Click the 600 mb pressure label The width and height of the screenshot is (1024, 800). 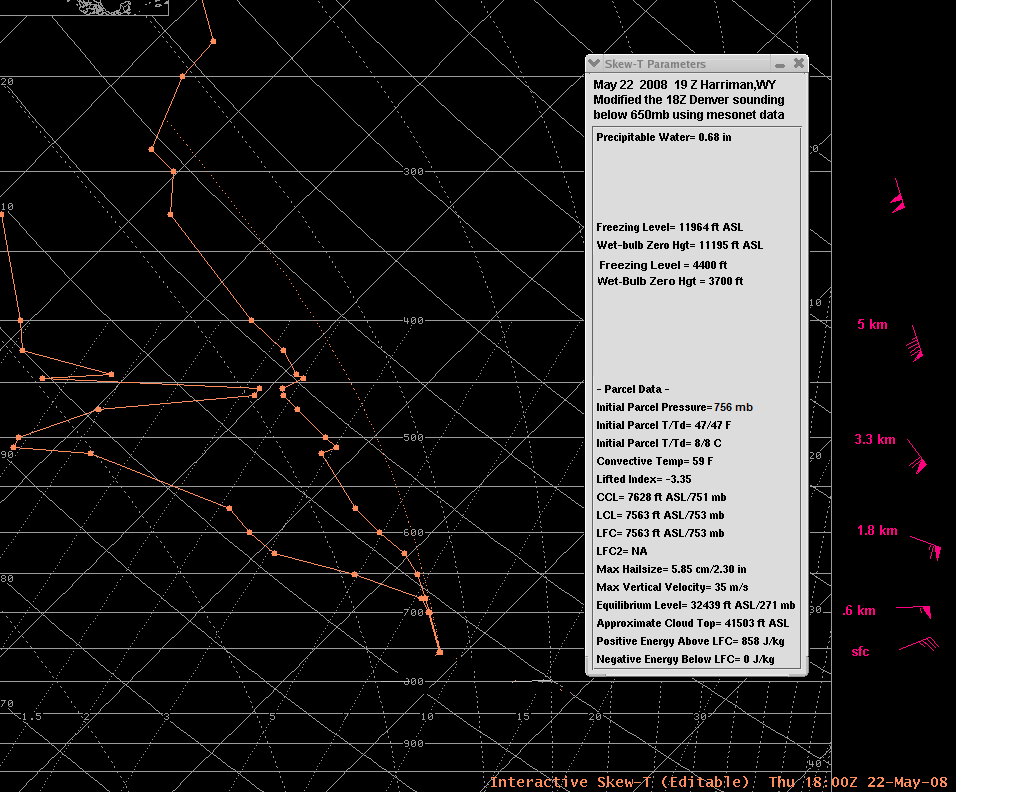click(x=413, y=533)
